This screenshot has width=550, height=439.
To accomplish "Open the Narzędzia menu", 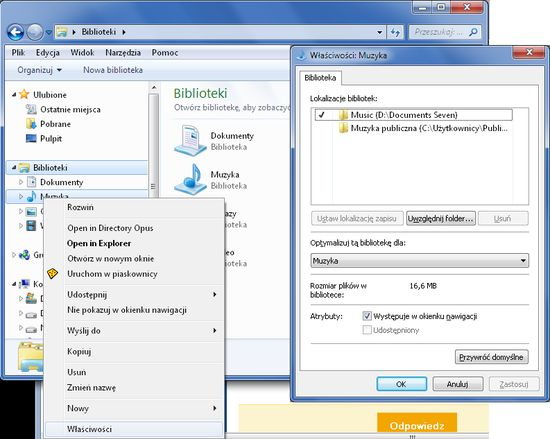I will [123, 53].
